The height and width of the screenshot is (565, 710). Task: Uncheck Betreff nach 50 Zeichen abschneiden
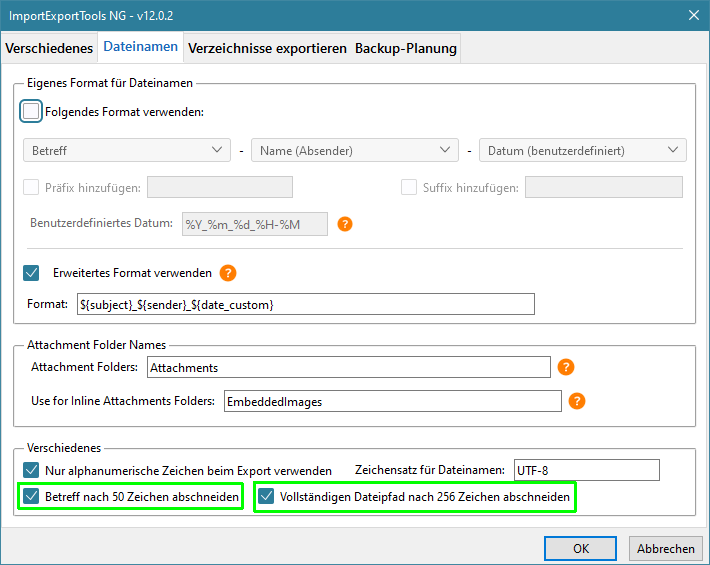(x=32, y=496)
